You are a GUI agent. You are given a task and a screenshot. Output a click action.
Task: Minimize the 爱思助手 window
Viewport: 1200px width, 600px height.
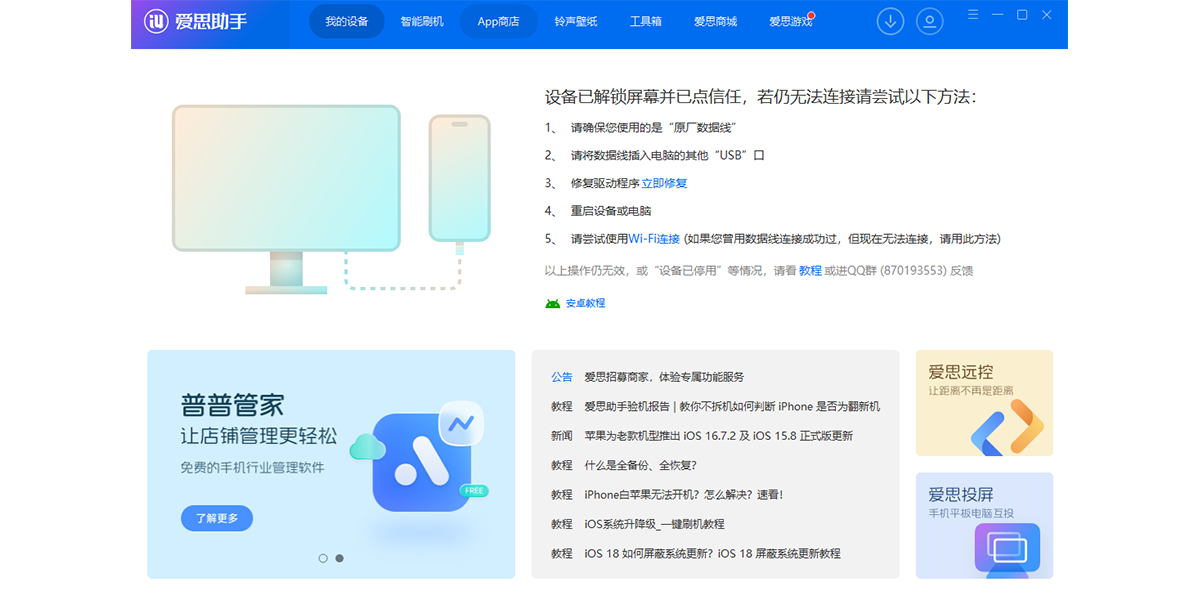tap(998, 15)
